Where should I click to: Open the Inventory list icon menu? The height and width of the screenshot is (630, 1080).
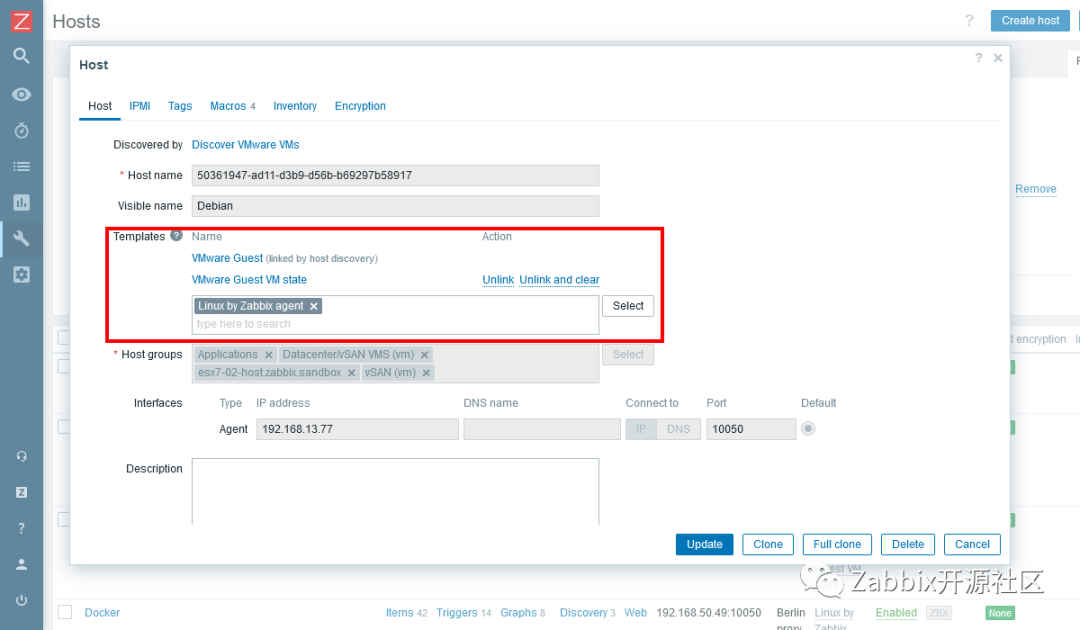(x=21, y=167)
